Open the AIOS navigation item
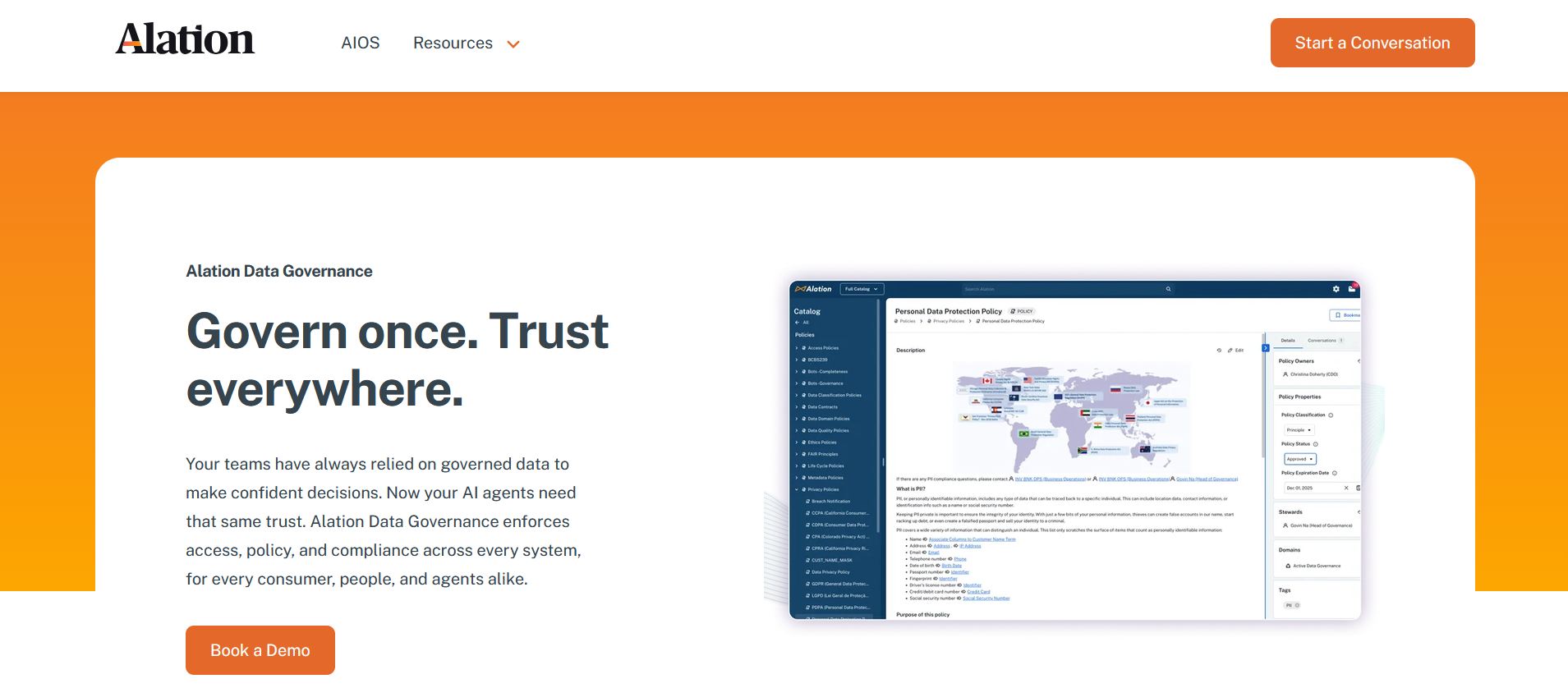 [361, 43]
